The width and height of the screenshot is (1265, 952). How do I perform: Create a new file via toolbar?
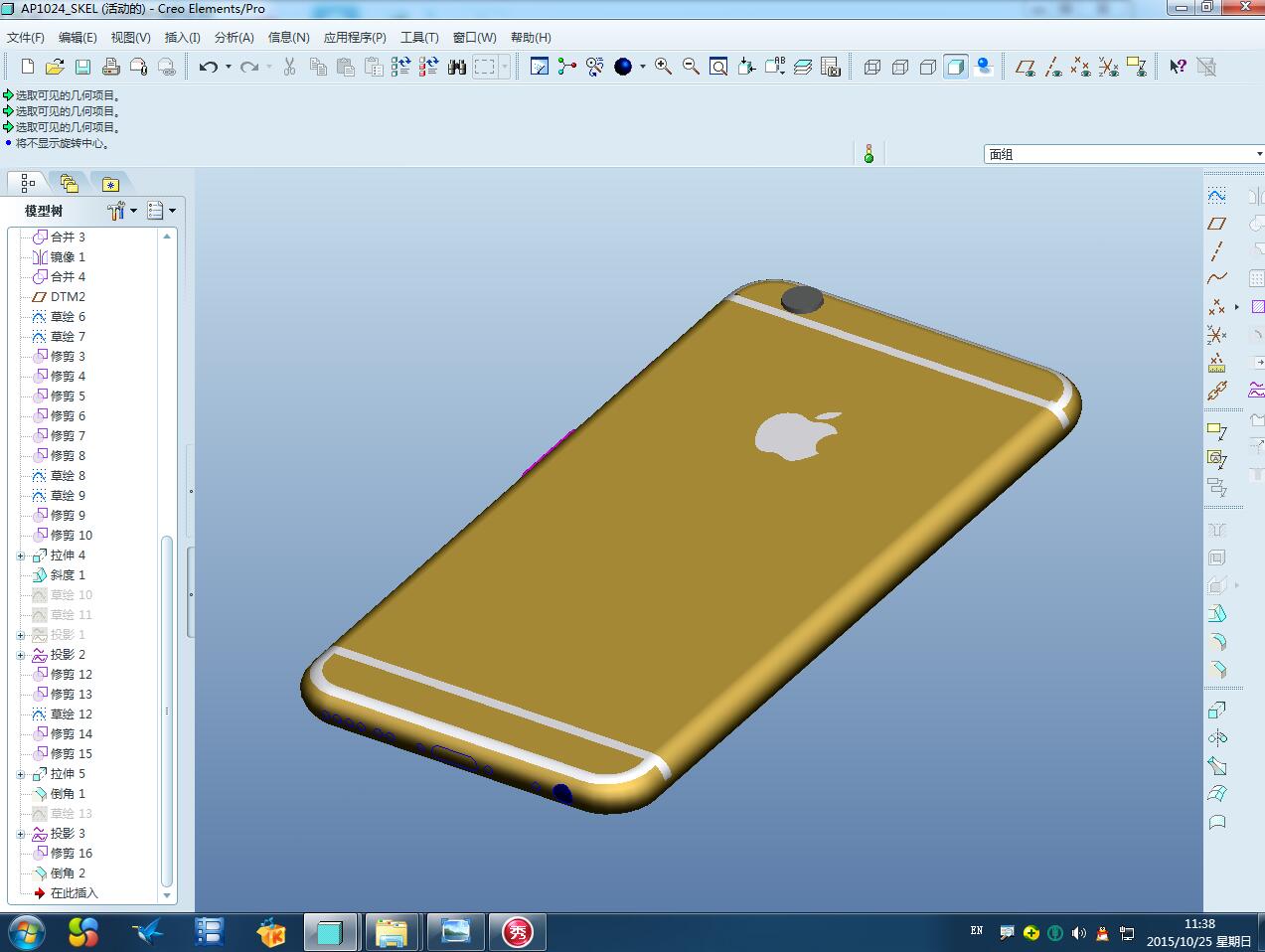[x=28, y=67]
